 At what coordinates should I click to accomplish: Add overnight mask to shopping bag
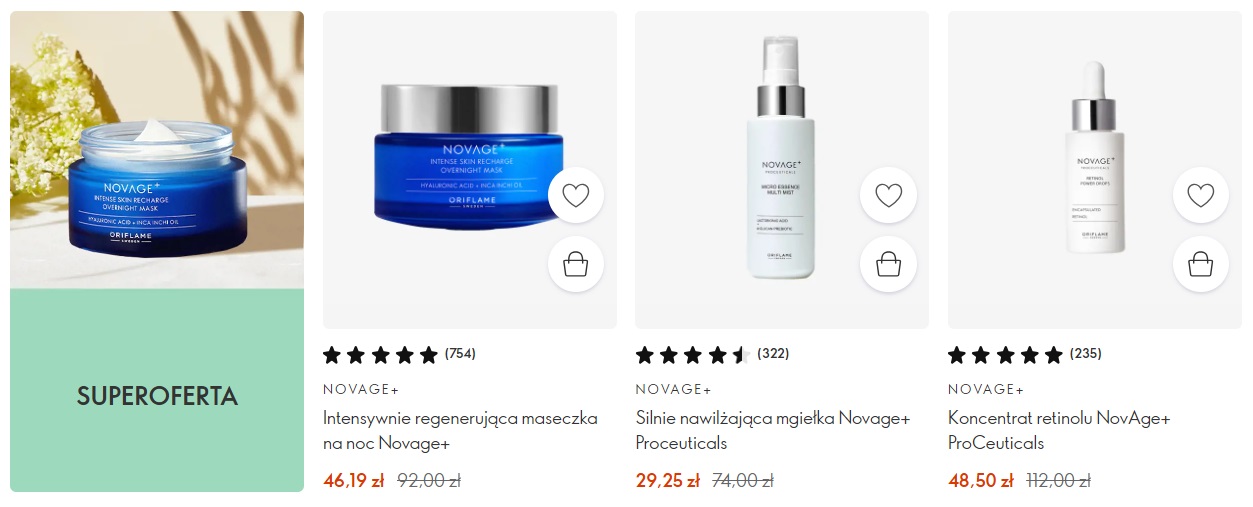click(576, 264)
